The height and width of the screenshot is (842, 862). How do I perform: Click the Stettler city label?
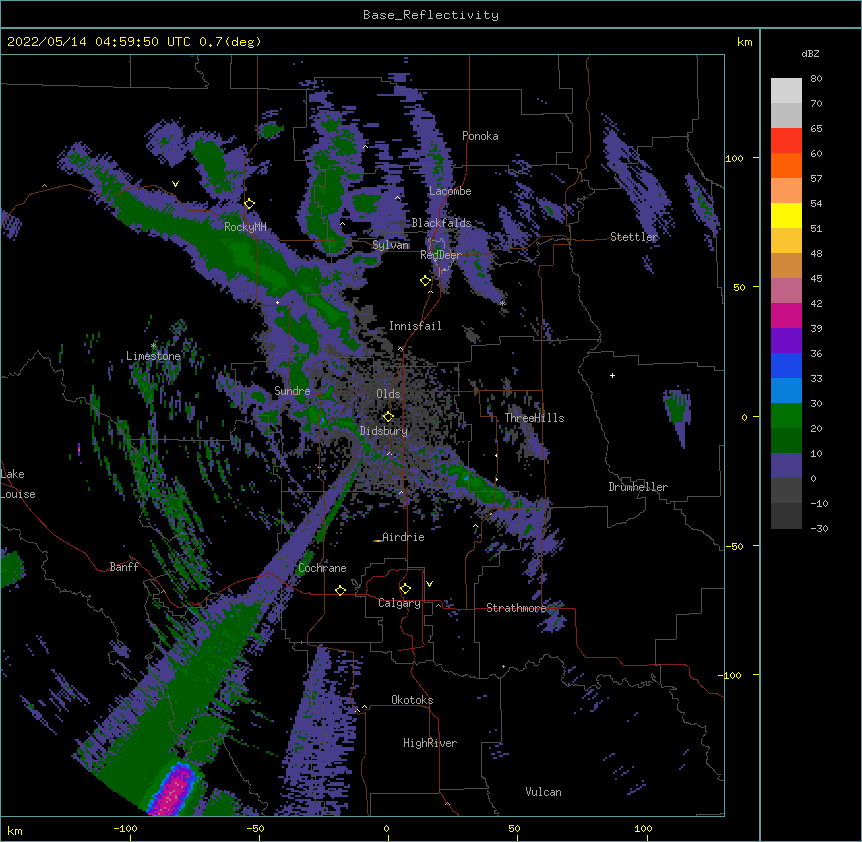click(634, 237)
